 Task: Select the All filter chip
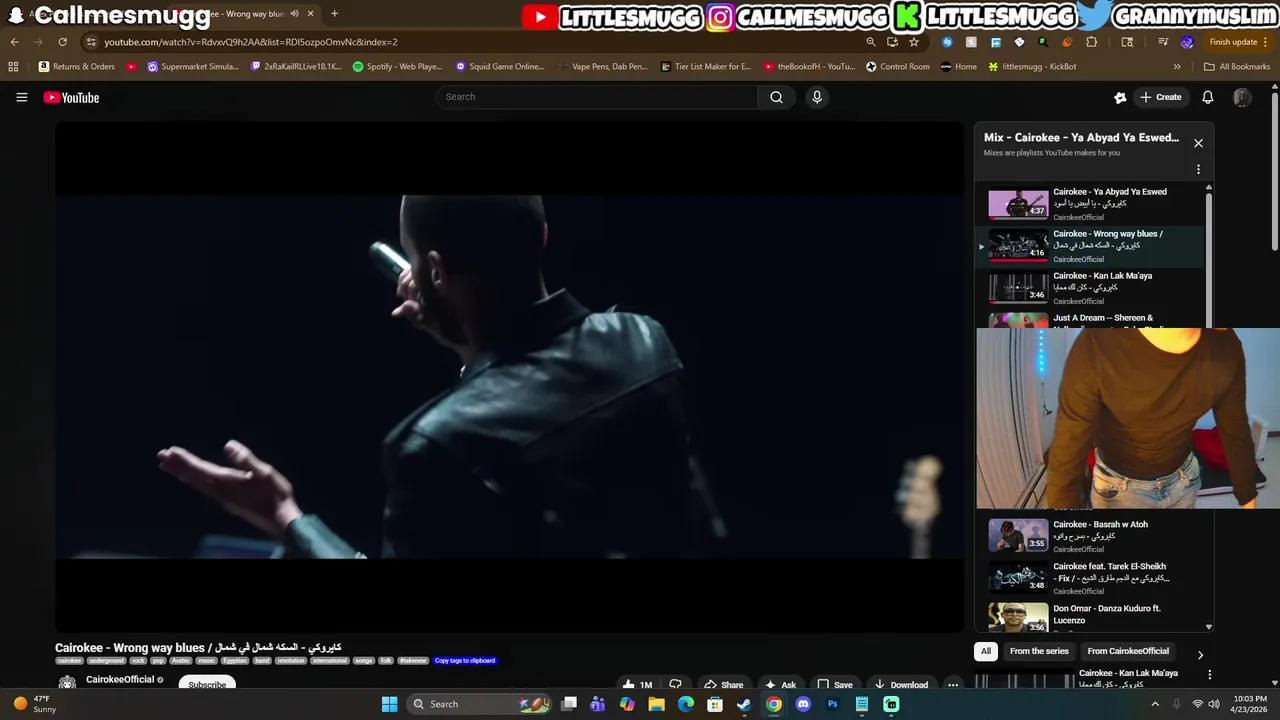pyautogui.click(x=985, y=651)
